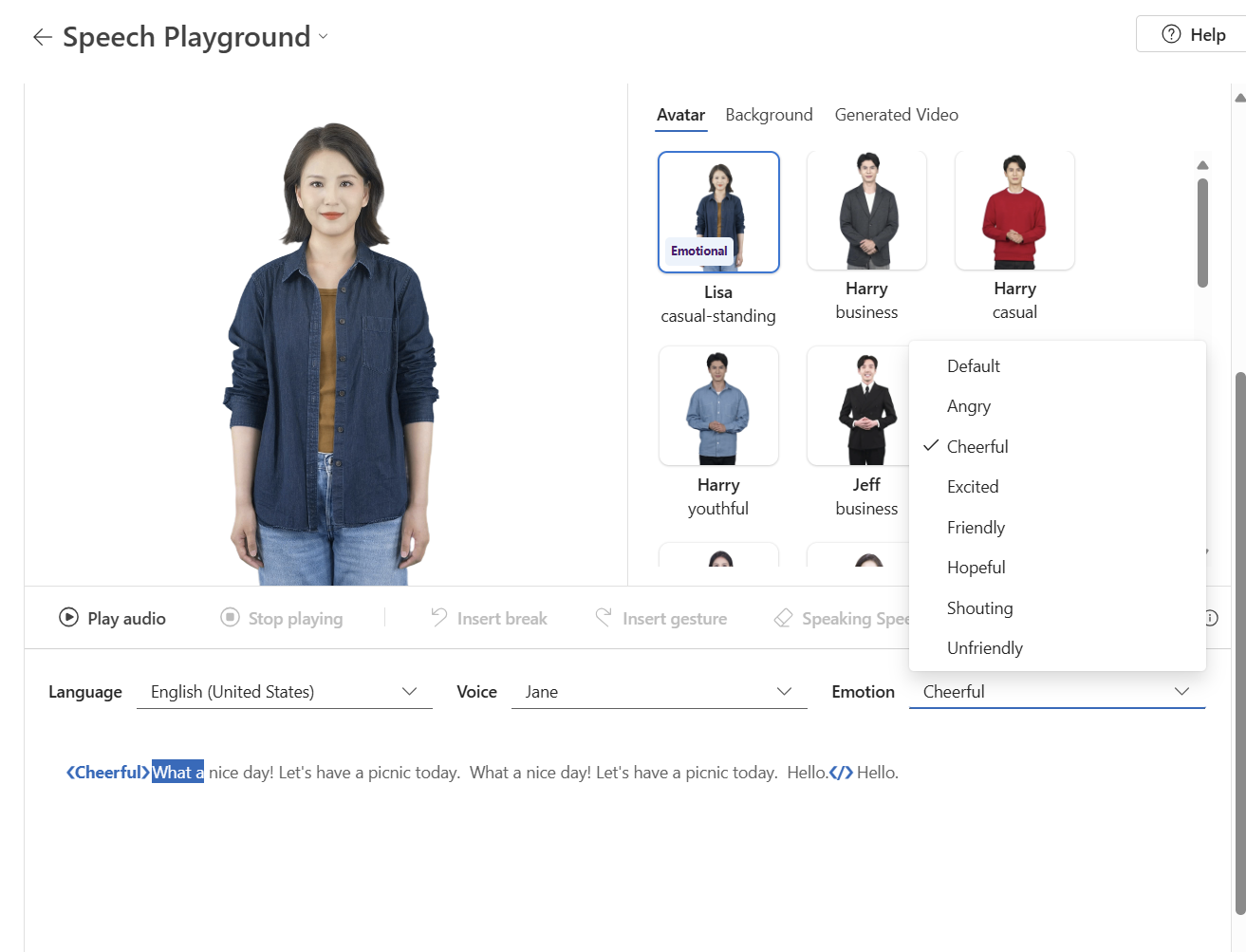
Task: Open the Help button
Action: click(1193, 35)
